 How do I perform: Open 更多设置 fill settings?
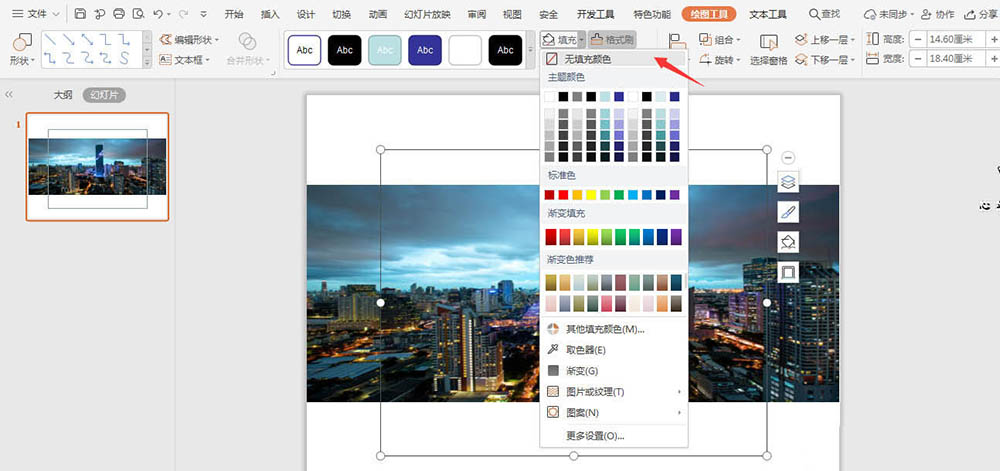click(x=595, y=436)
